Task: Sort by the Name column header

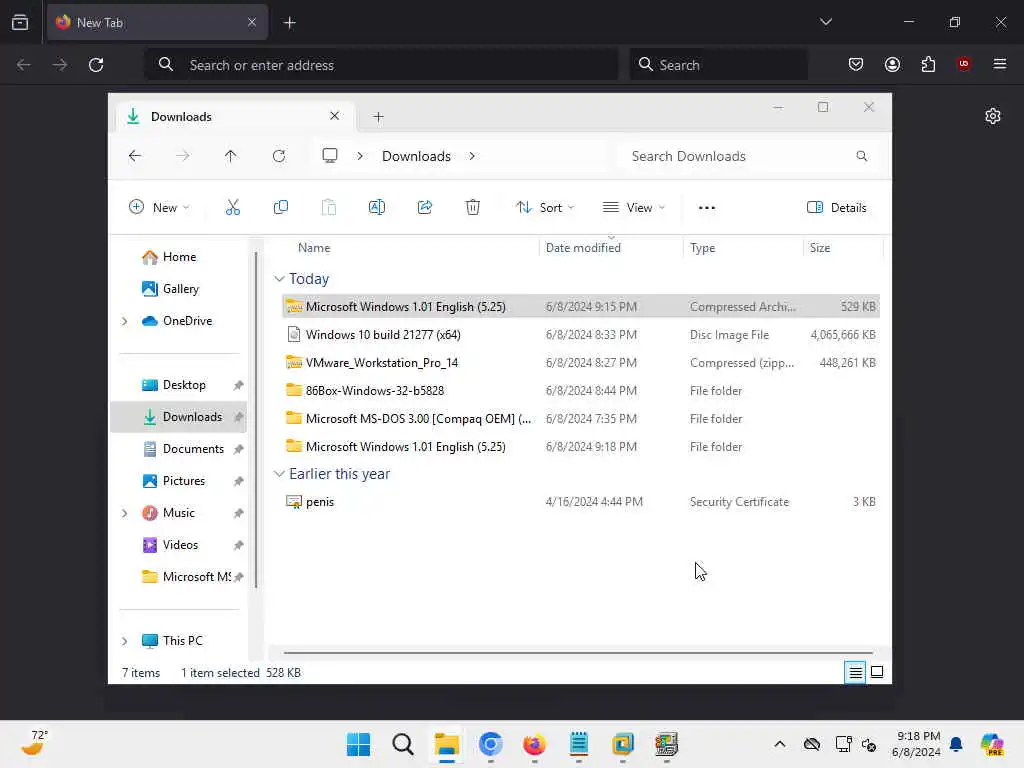Action: 314,248
